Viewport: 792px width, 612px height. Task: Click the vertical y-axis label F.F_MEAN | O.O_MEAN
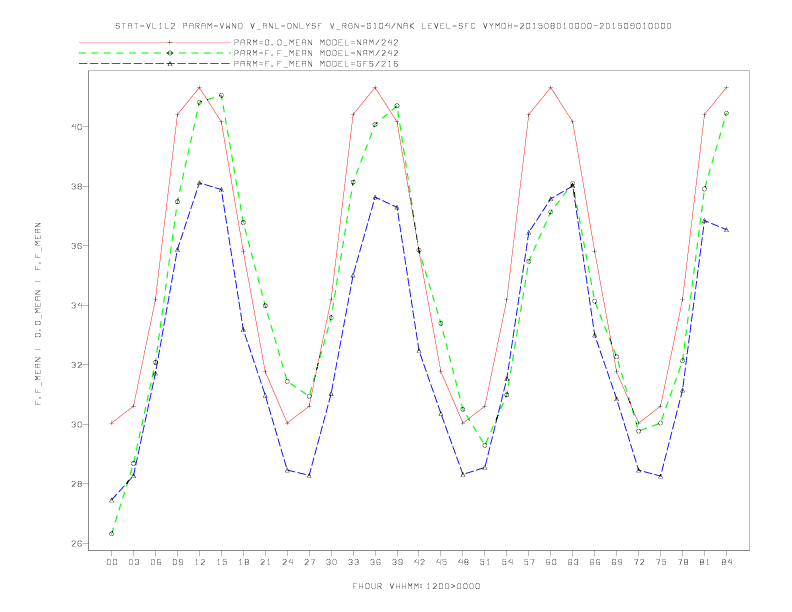point(38,313)
